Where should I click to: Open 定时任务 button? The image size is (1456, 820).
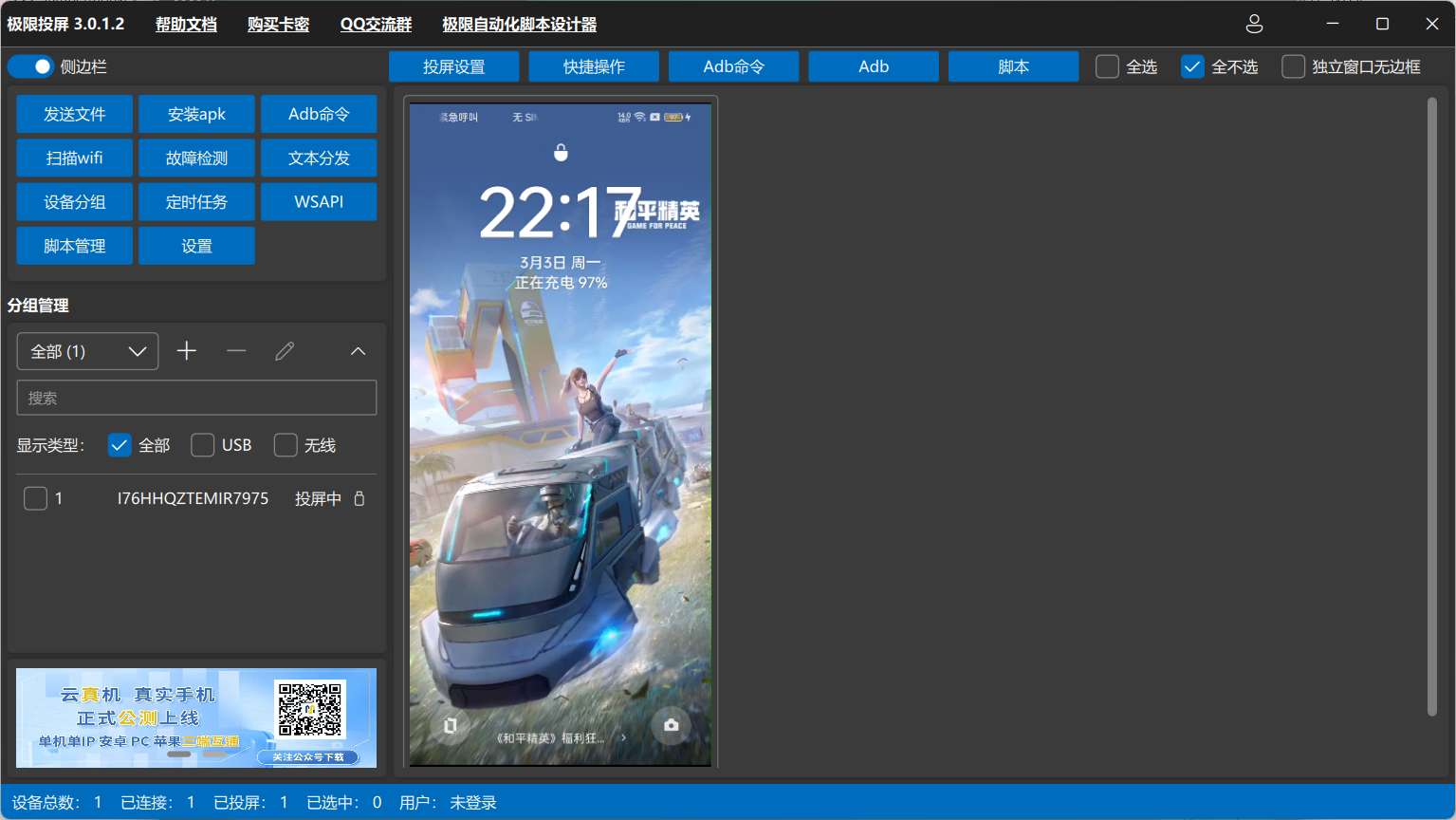click(x=196, y=201)
